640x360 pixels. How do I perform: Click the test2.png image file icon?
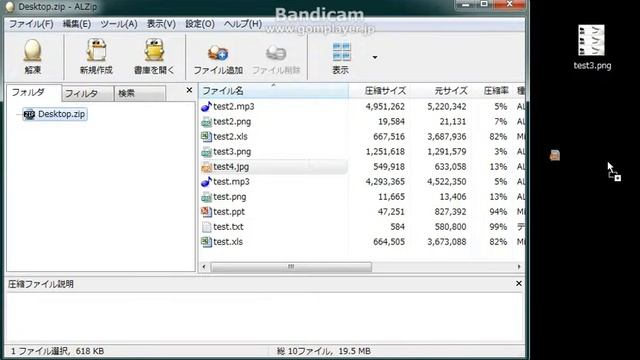pyautogui.click(x=207, y=122)
